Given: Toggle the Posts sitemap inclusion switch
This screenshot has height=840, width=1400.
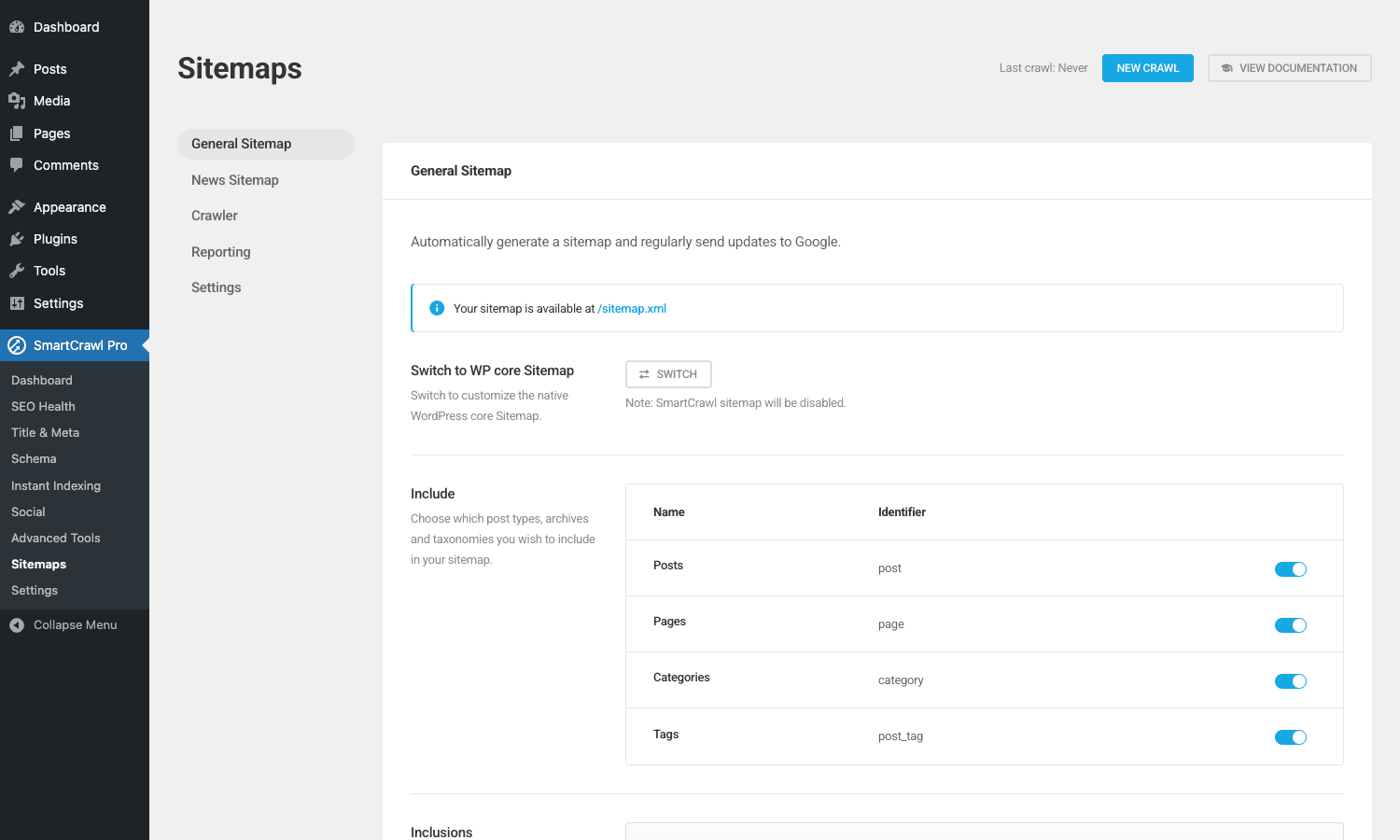Looking at the screenshot, I should tap(1291, 569).
